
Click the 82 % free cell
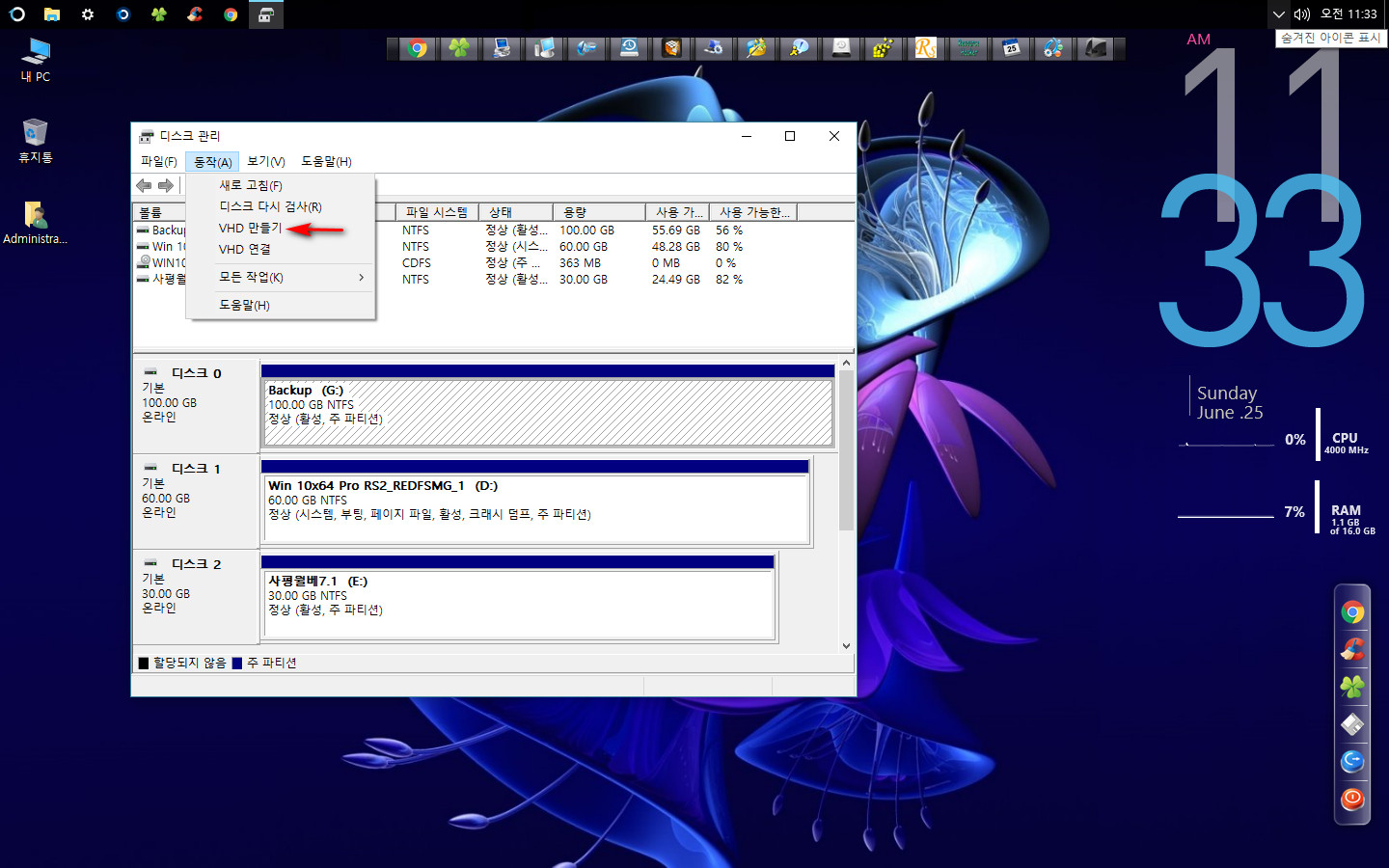click(x=729, y=280)
